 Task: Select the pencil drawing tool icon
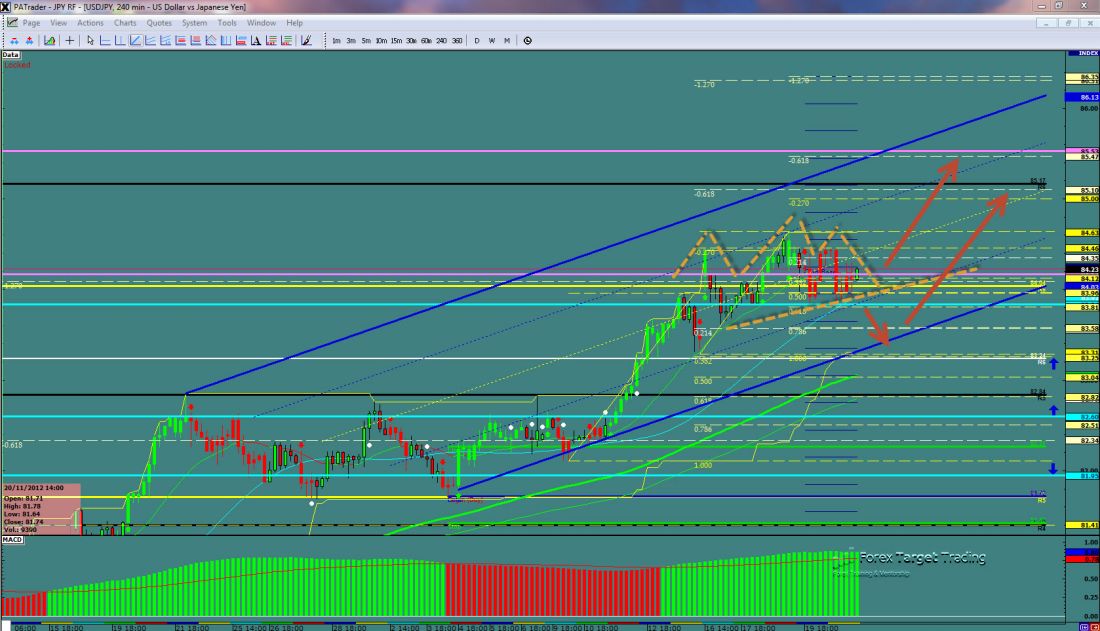click(x=306, y=41)
